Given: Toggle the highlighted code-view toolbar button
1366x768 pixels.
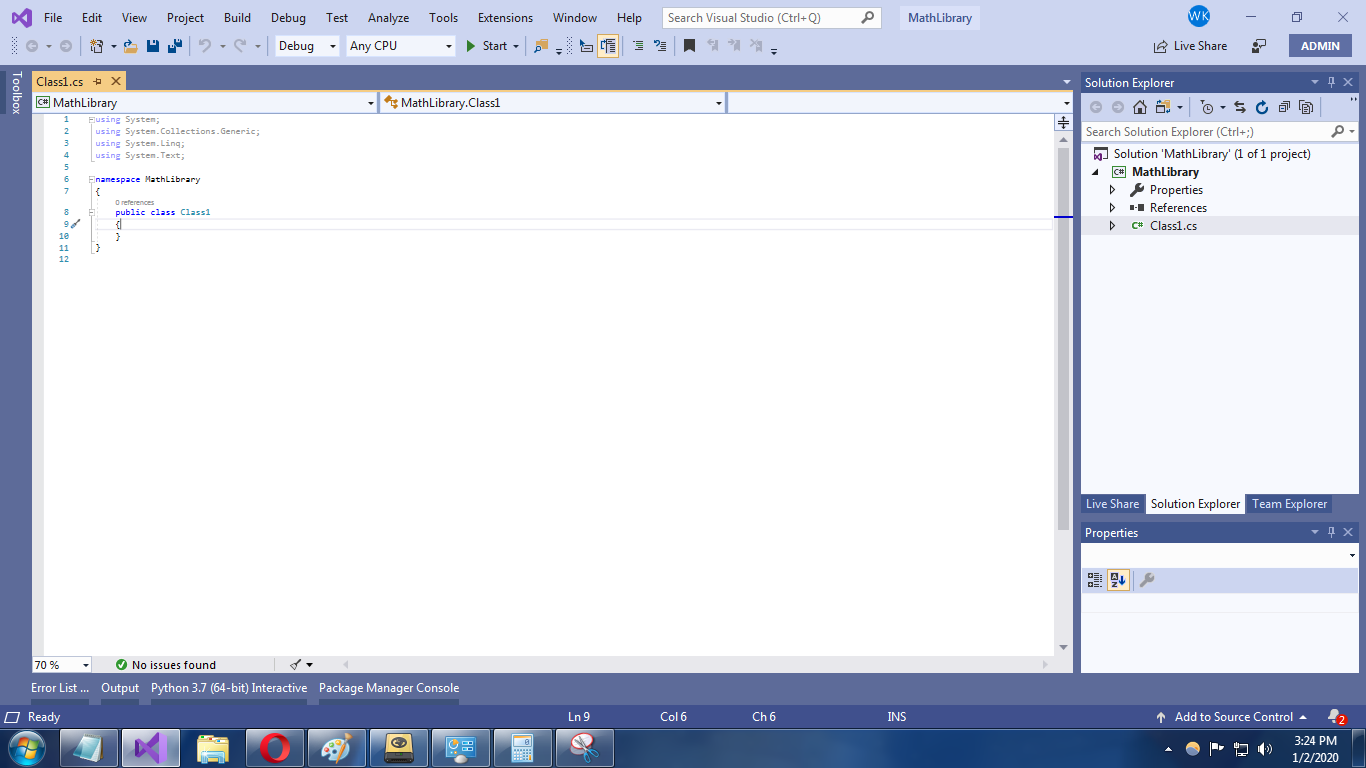Looking at the screenshot, I should pos(608,46).
